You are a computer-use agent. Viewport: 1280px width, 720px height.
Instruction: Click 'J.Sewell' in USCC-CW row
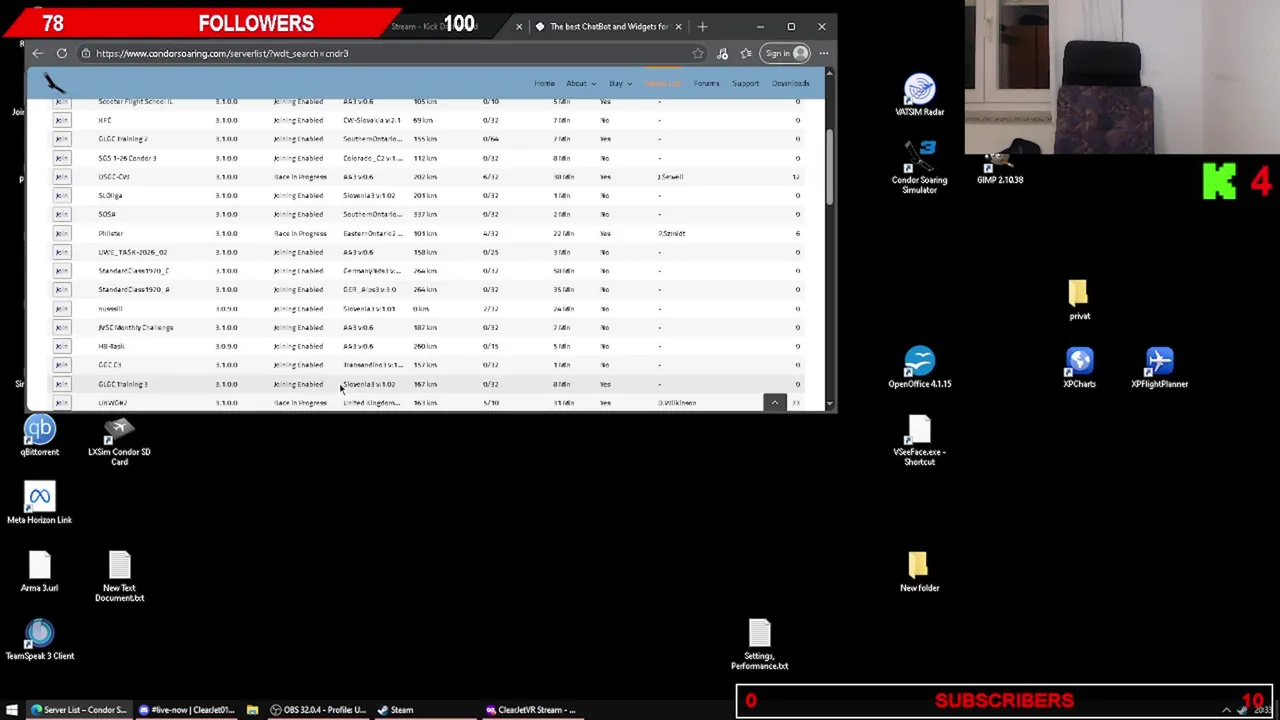[670, 177]
